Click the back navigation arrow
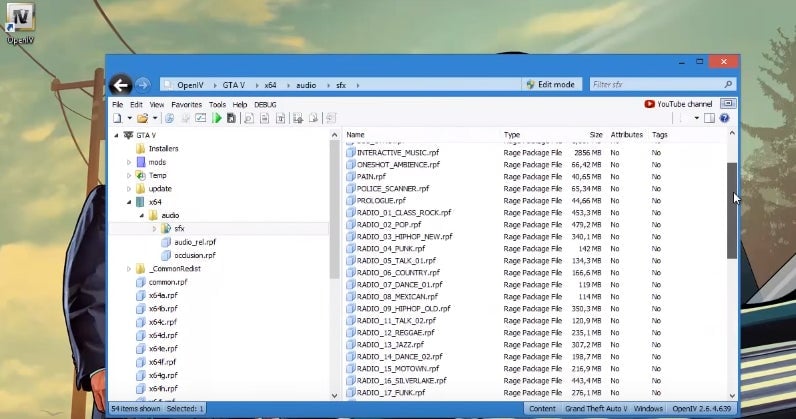 pos(120,85)
